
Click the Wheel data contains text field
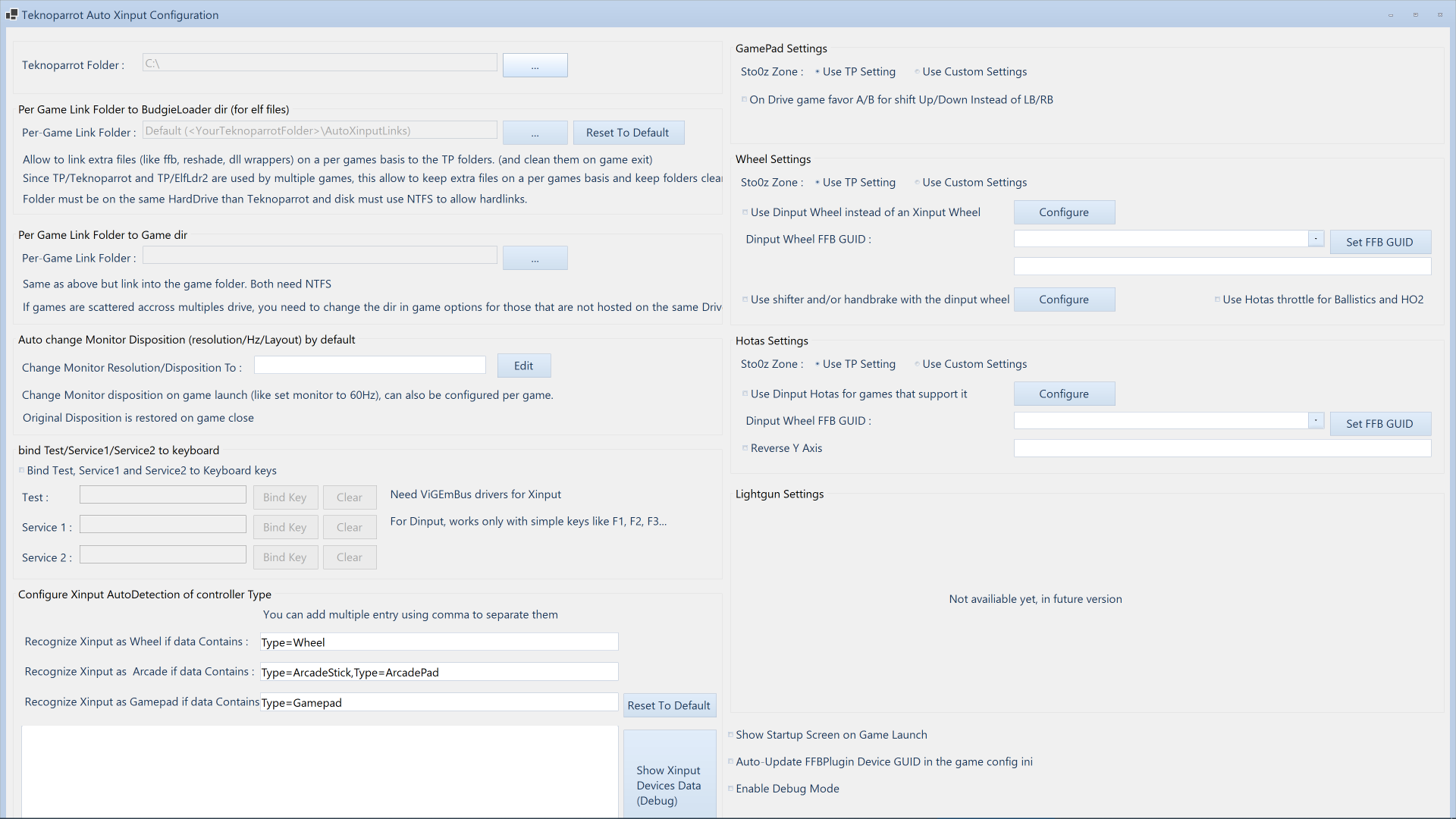(438, 642)
